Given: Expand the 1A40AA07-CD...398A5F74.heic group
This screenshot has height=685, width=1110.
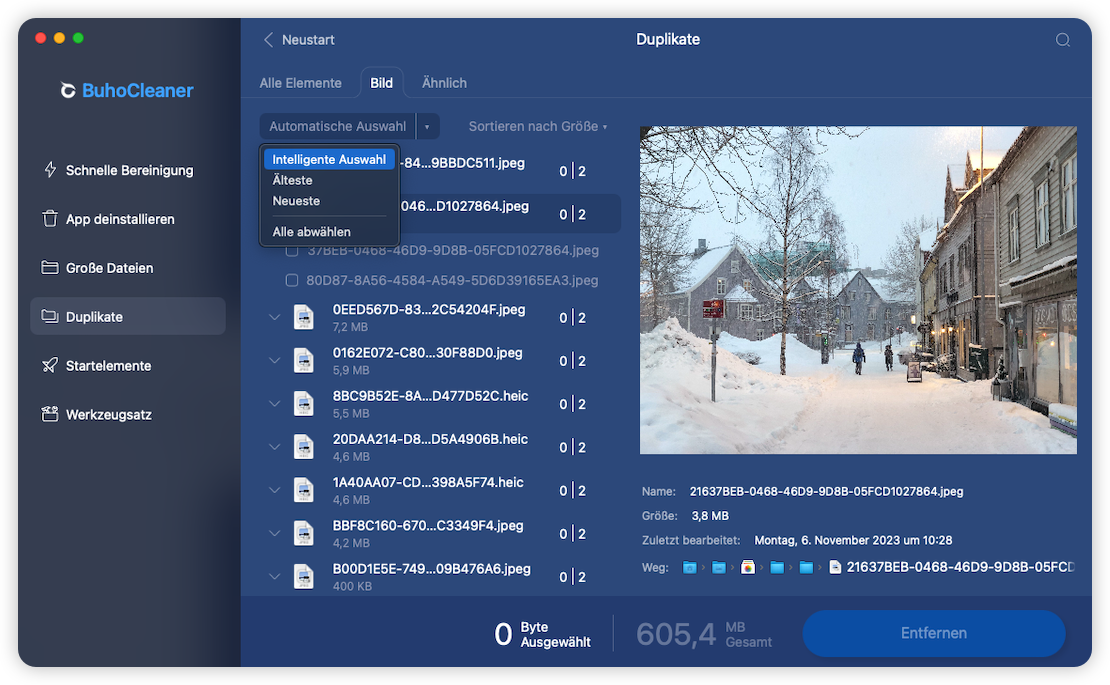Looking at the screenshot, I should (x=275, y=490).
